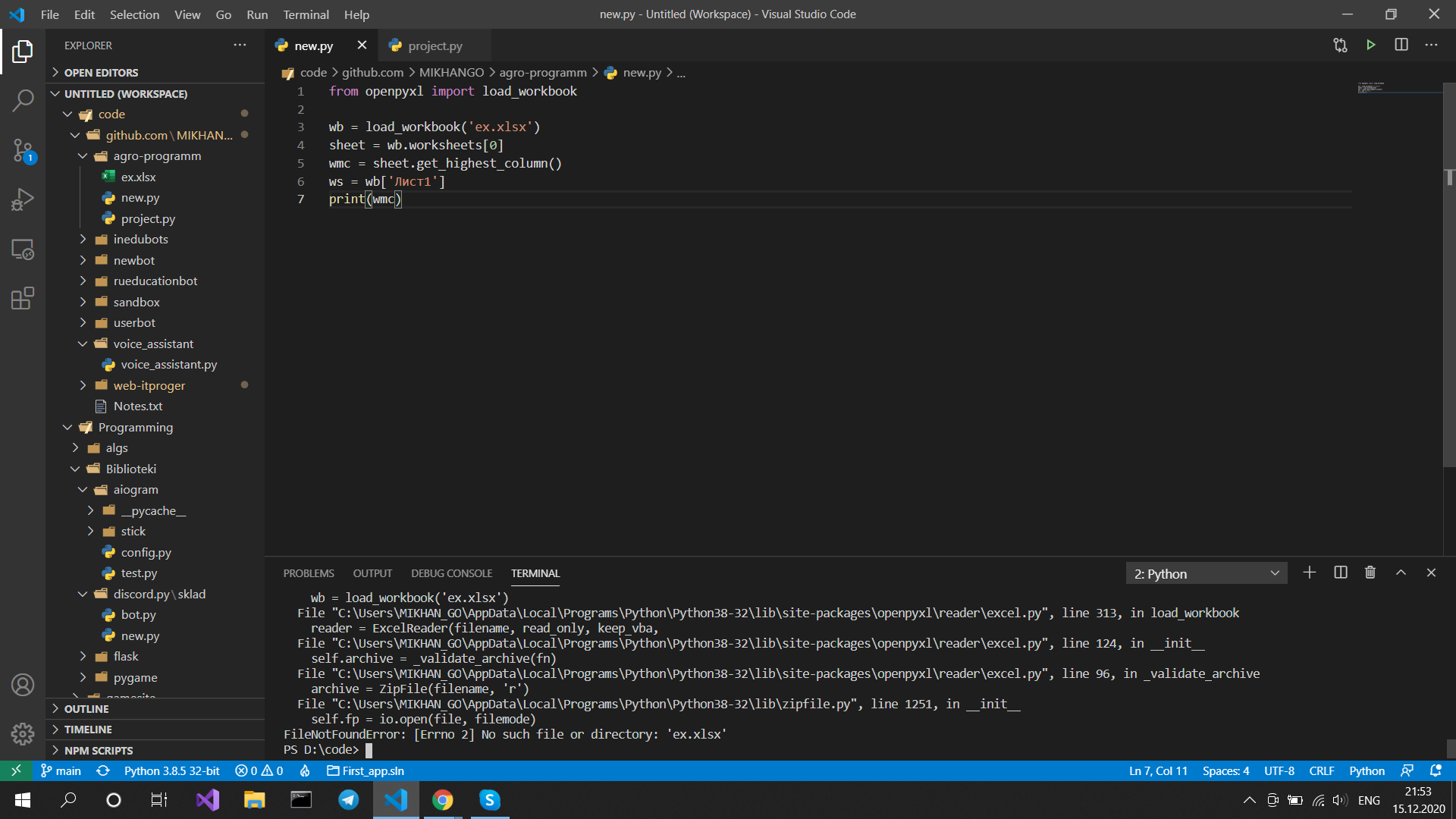Open the Accounts menu icon
This screenshot has width=1456, height=819.
click(x=23, y=685)
